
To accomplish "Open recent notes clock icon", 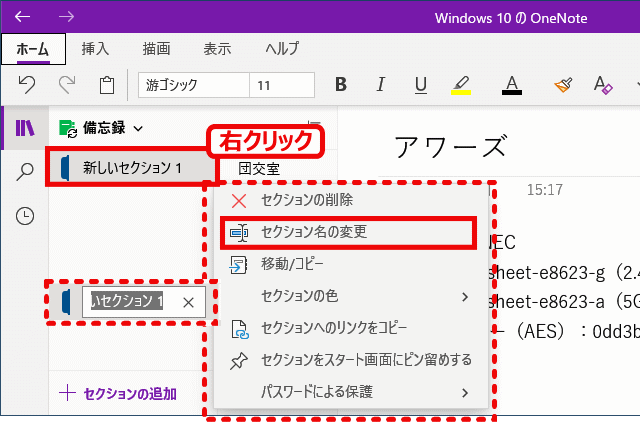I will coord(25,215).
